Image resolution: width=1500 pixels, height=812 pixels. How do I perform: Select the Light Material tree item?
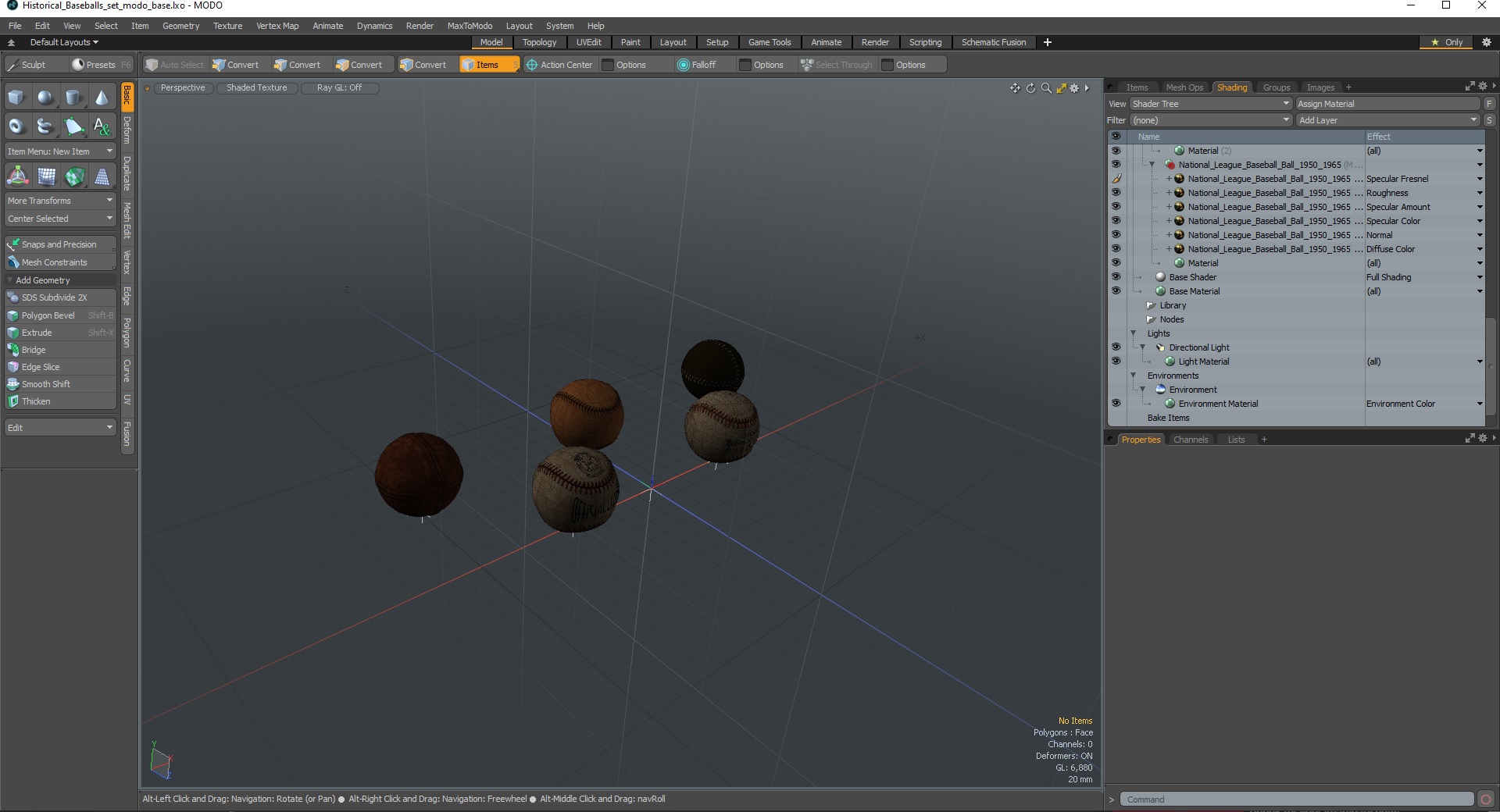point(1204,361)
